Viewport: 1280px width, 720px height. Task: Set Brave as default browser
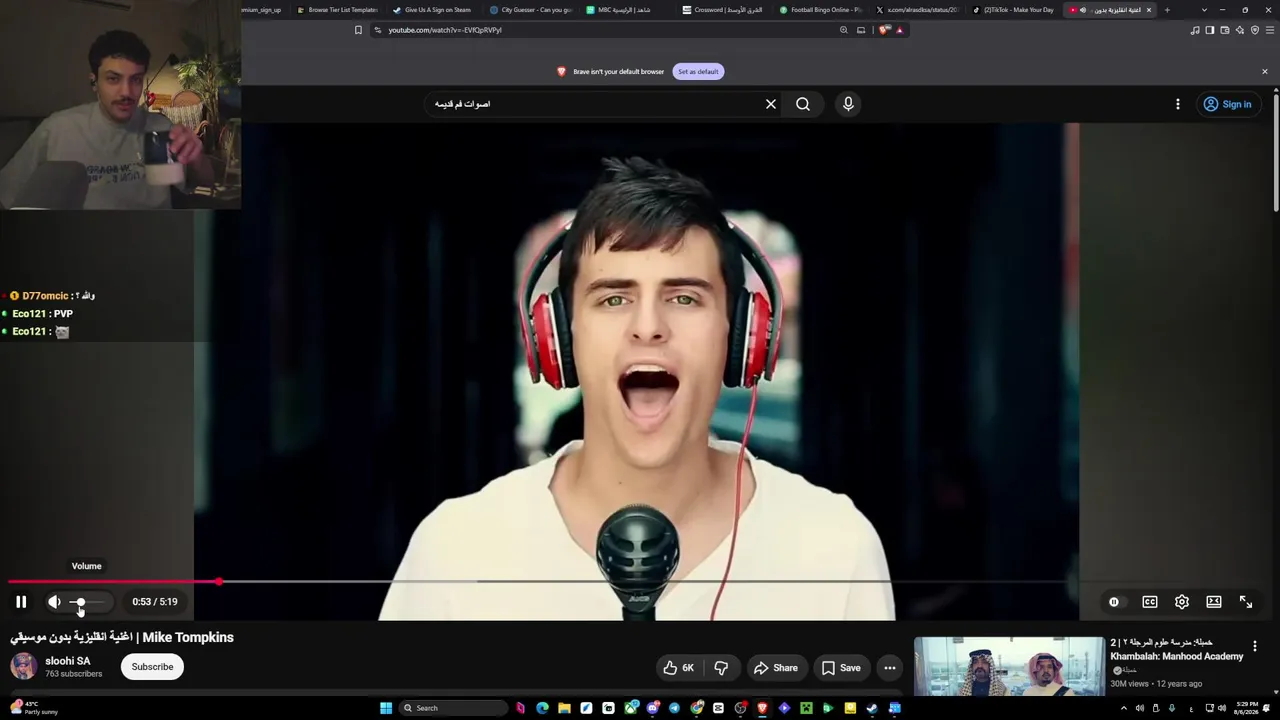(x=698, y=72)
